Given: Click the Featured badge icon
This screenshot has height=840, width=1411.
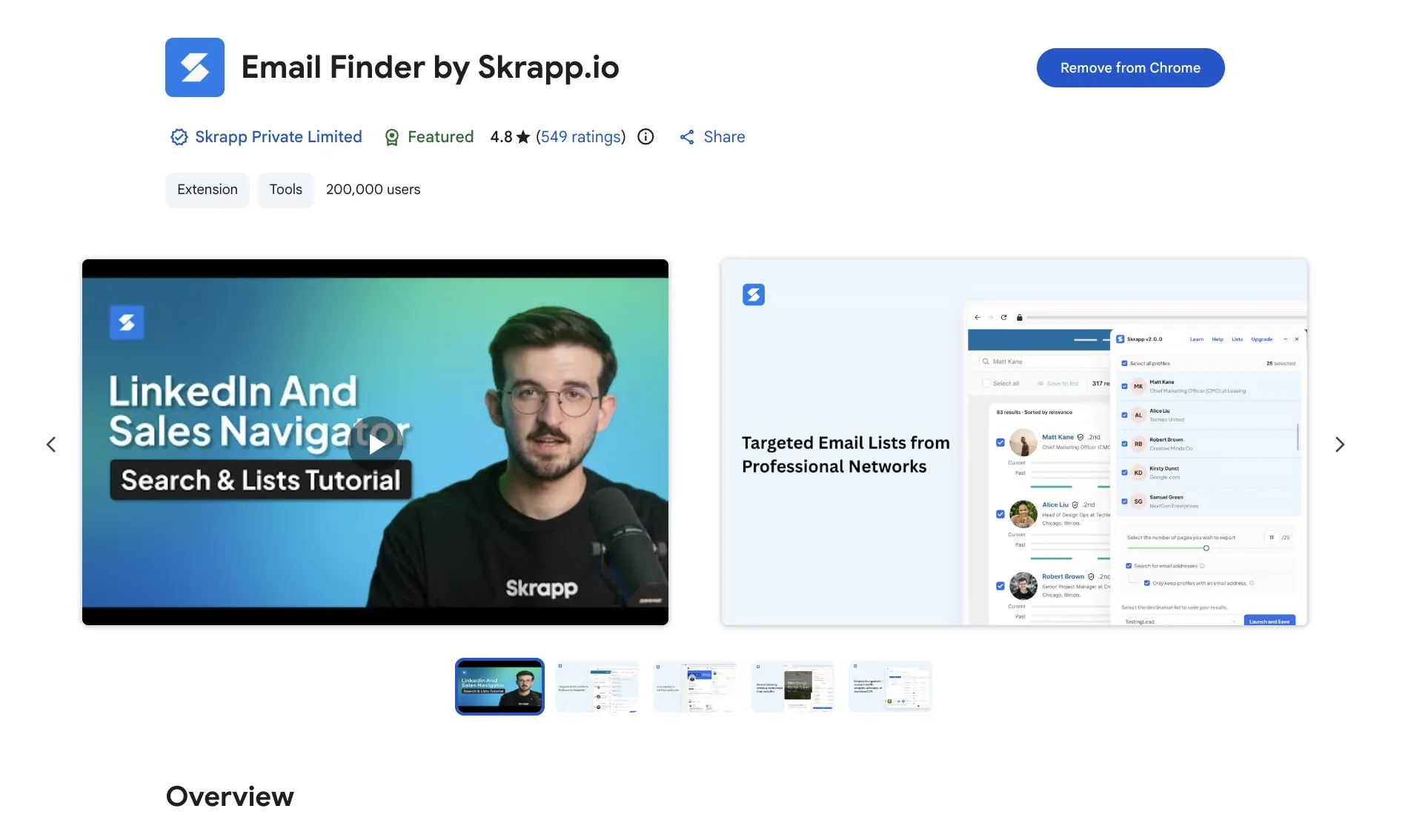Looking at the screenshot, I should 392,137.
